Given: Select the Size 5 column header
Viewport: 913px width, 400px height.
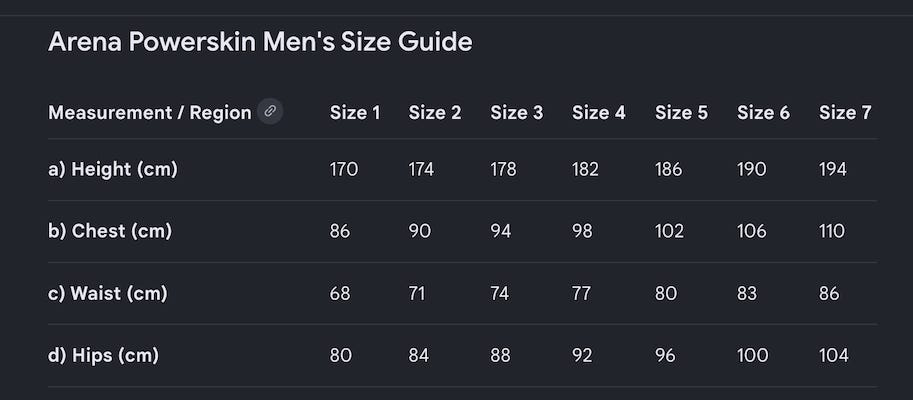Looking at the screenshot, I should click(x=682, y=112).
